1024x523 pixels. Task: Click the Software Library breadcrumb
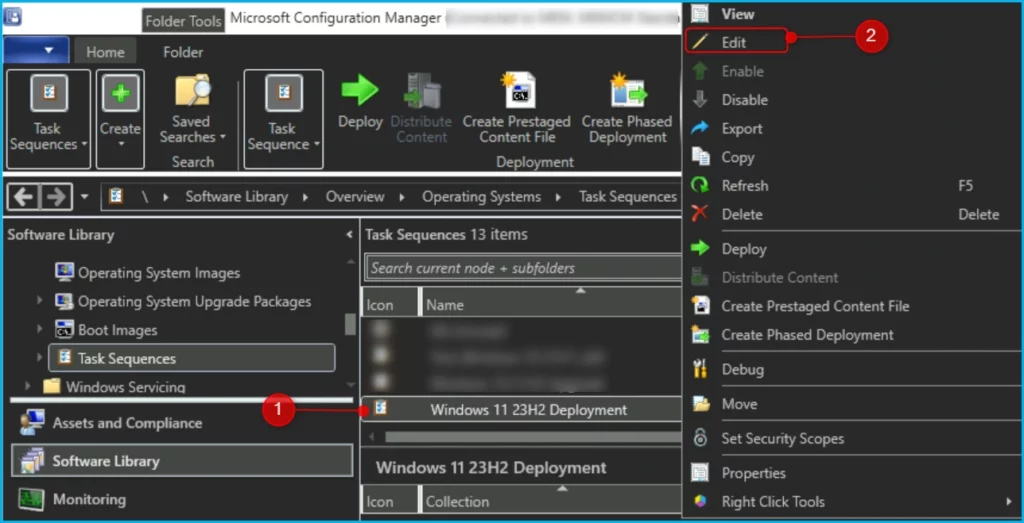236,197
